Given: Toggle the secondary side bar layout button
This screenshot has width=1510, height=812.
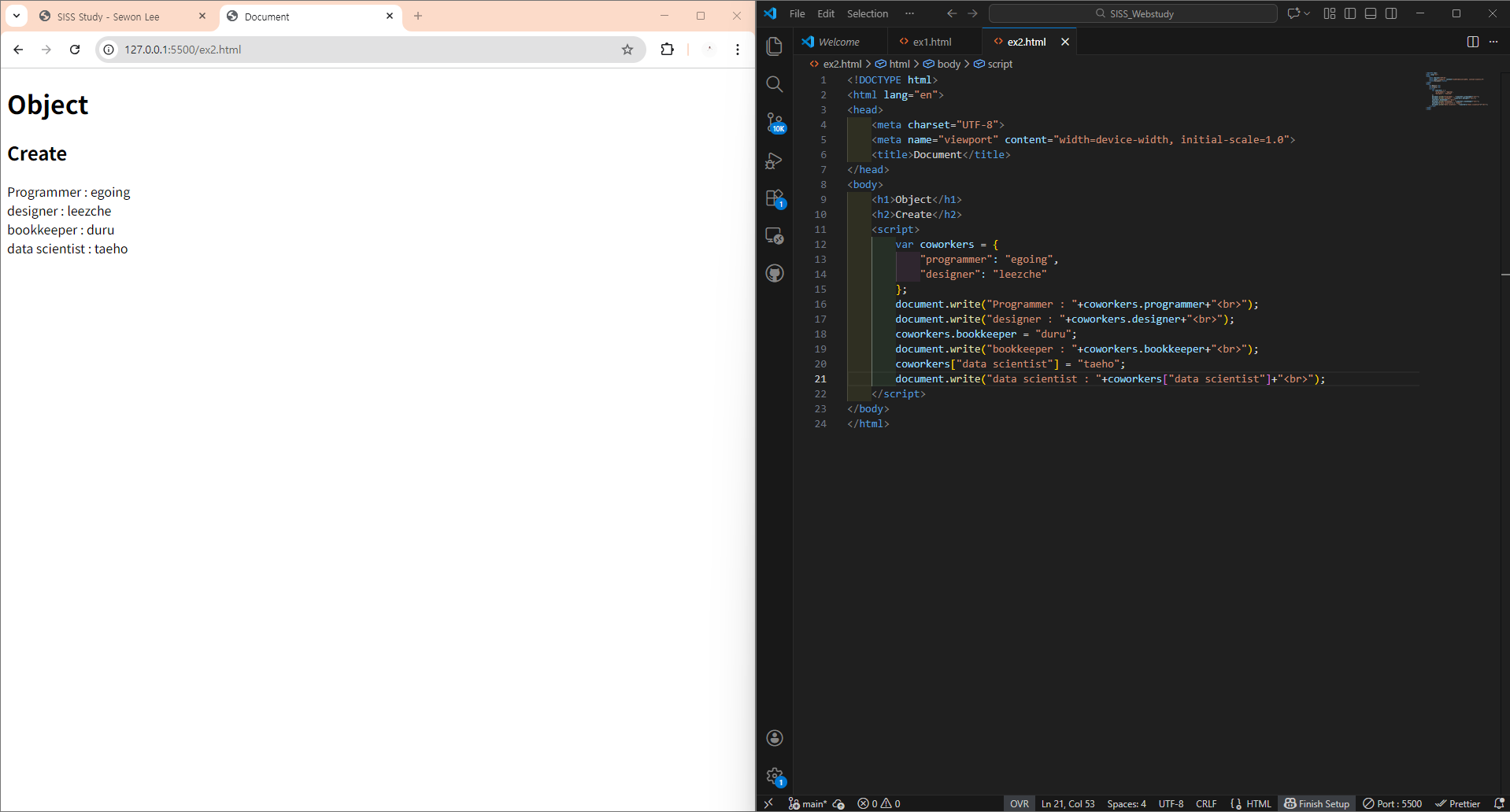Looking at the screenshot, I should 1391,13.
